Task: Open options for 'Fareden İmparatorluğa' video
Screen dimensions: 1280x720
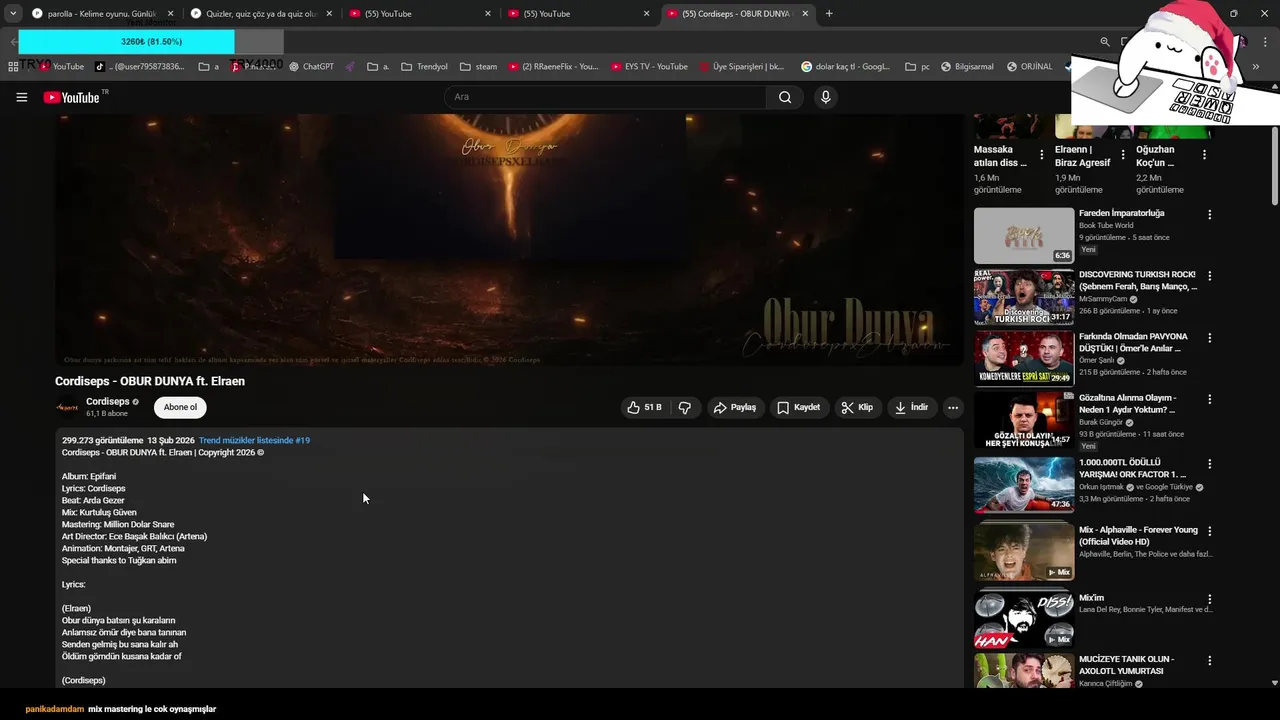Action: point(1210,214)
